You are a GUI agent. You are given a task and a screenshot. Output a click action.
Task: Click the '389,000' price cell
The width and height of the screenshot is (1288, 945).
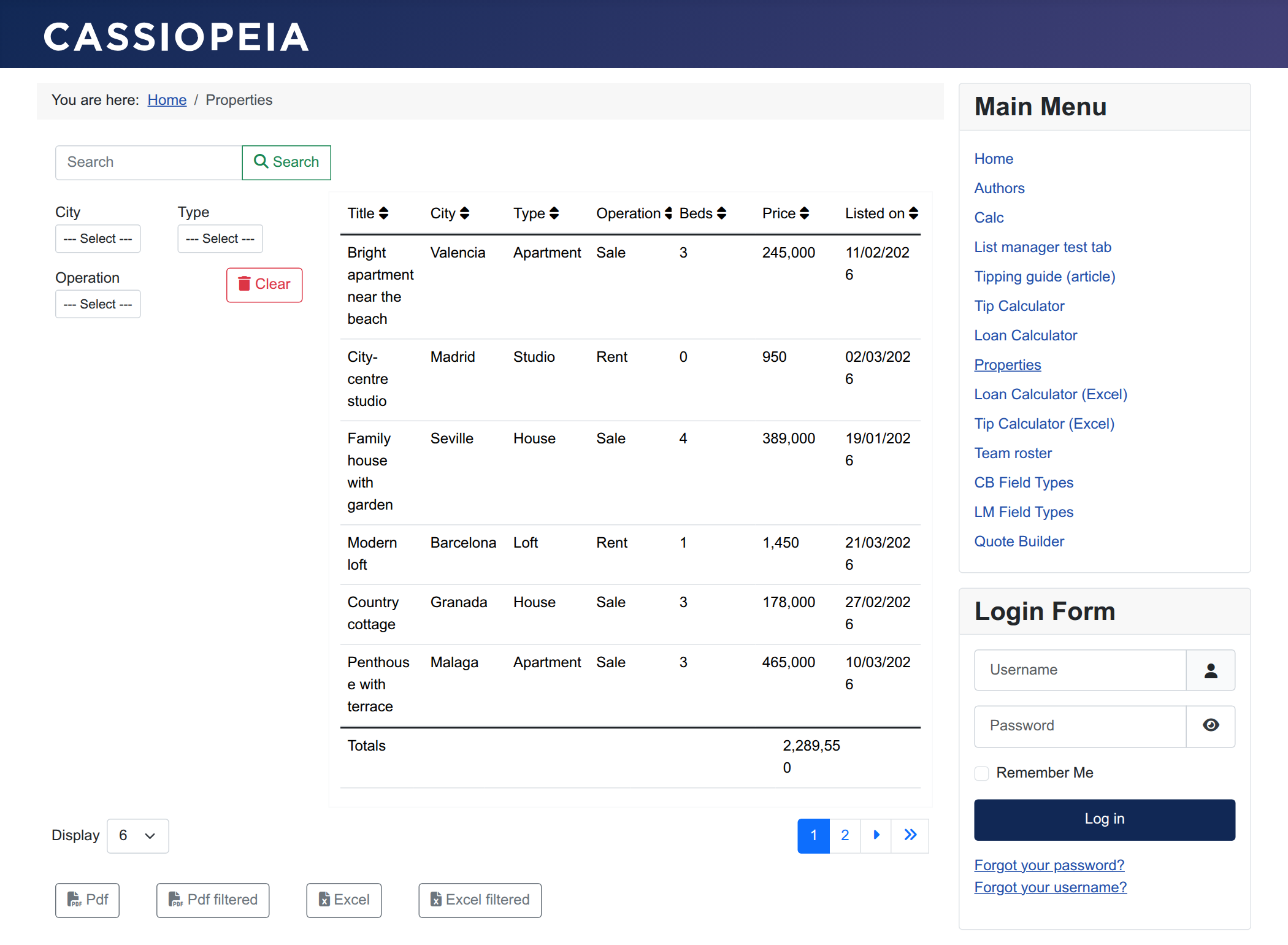coord(789,438)
